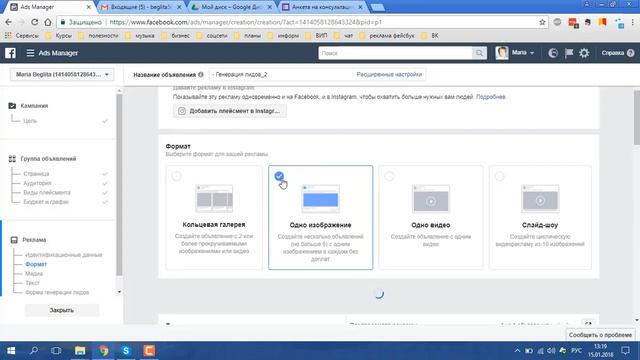Open Skype from the taskbar
The height and width of the screenshot is (360, 640).
click(126, 351)
